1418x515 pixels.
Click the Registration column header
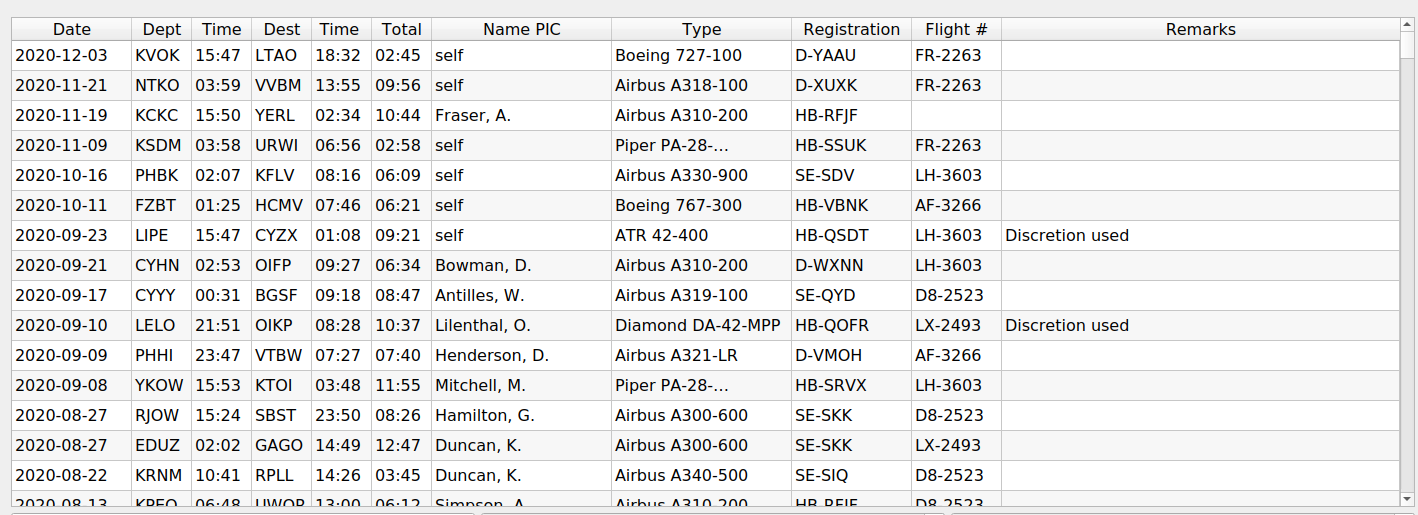point(852,30)
